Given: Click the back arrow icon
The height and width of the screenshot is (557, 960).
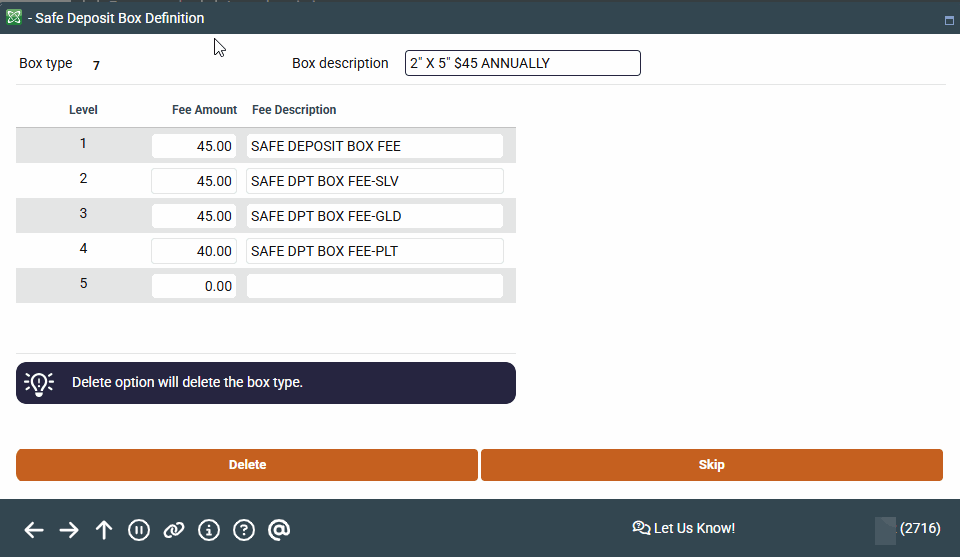Looking at the screenshot, I should coord(34,530).
